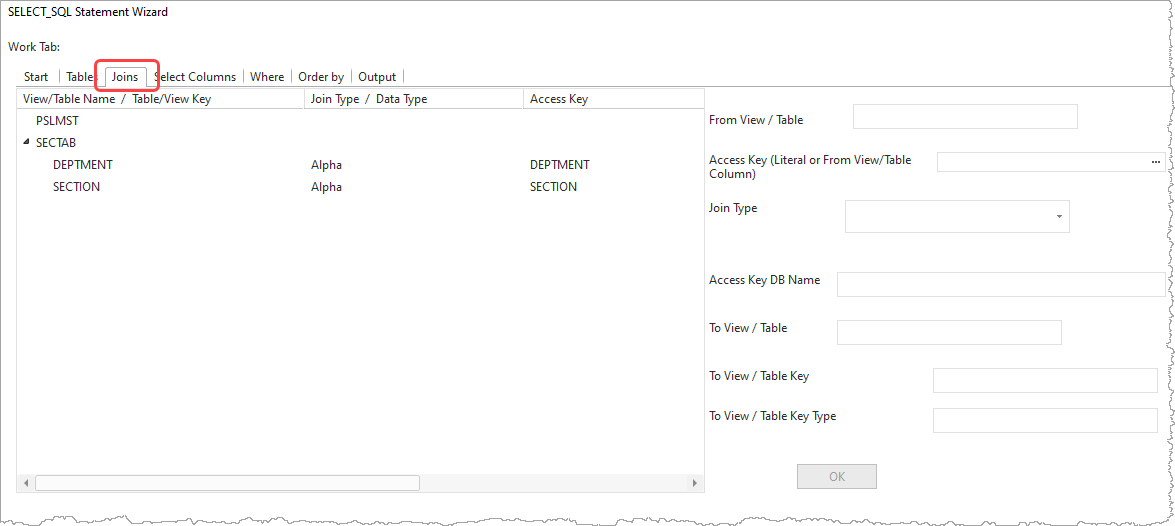Click the To View / Table Key Type field
The height and width of the screenshot is (526, 1175).
click(x=1045, y=421)
